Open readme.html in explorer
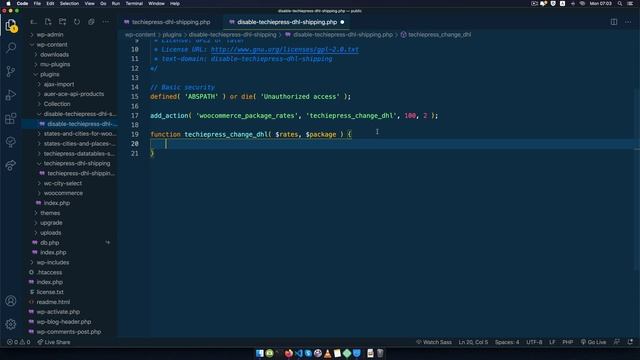640x360 pixels. pyautogui.click(x=53, y=302)
